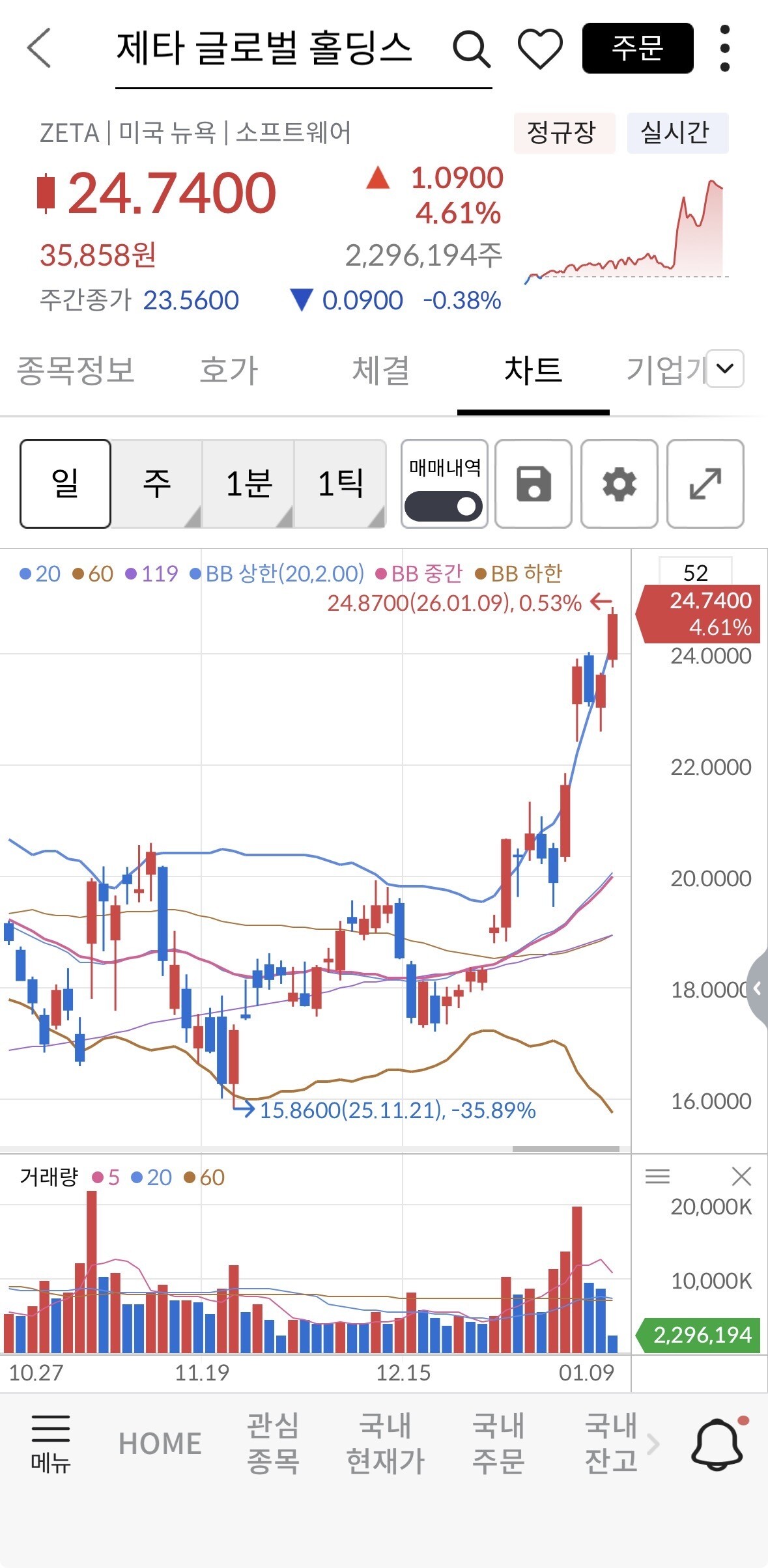The height and width of the screenshot is (1568, 768).
Task: Open volume panel hamburger options icon
Action: (657, 1176)
